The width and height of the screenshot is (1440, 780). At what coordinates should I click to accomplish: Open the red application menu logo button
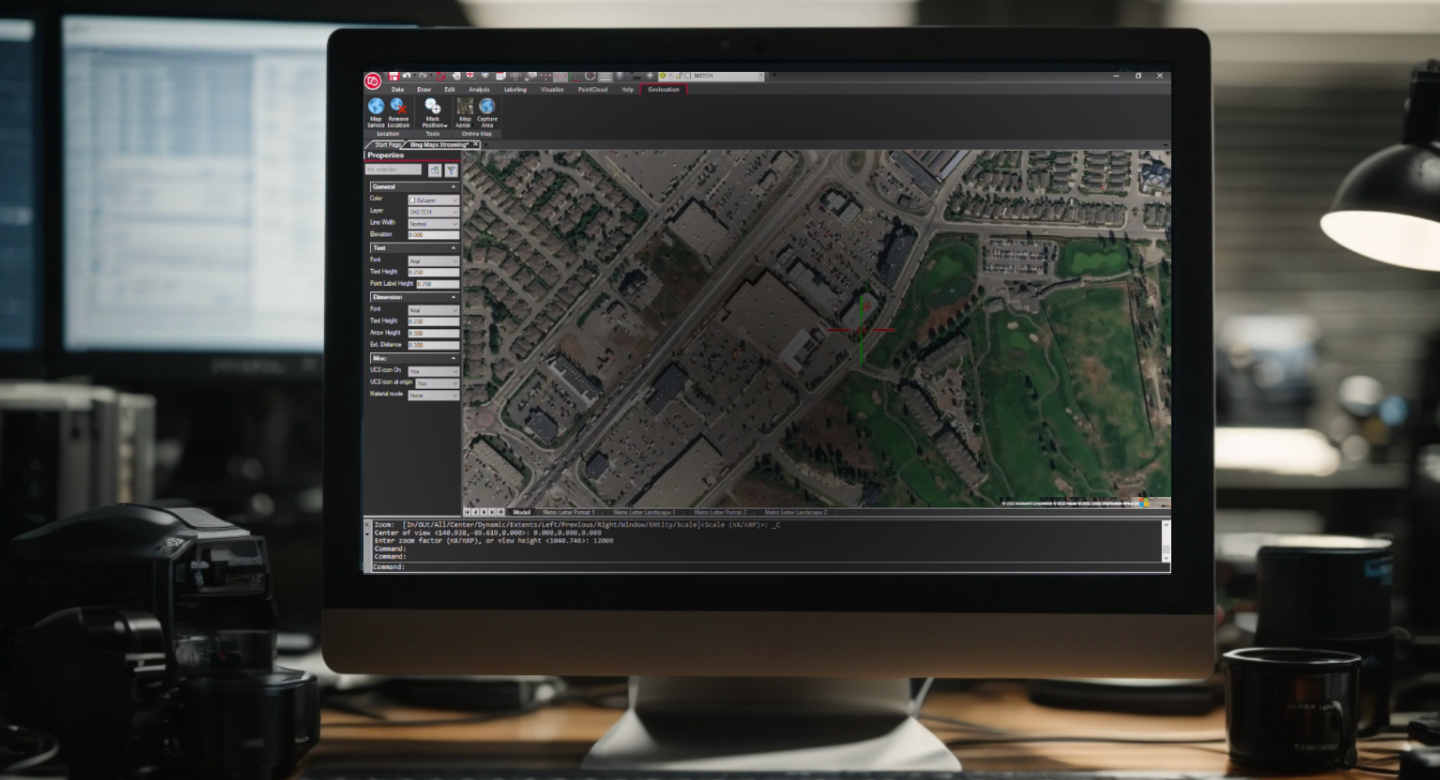pos(372,82)
